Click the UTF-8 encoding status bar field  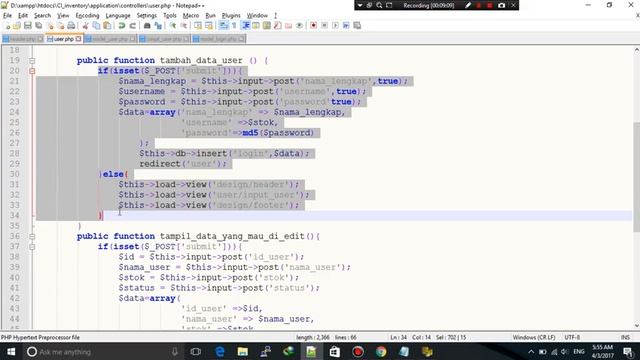pos(572,338)
